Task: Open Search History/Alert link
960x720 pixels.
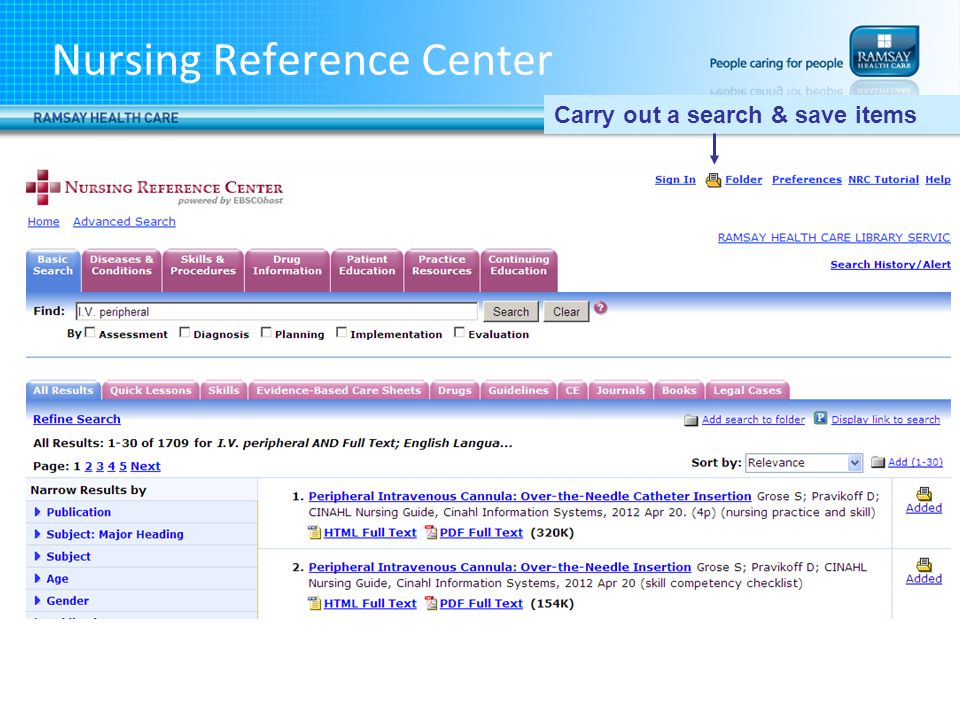Action: coord(890,264)
